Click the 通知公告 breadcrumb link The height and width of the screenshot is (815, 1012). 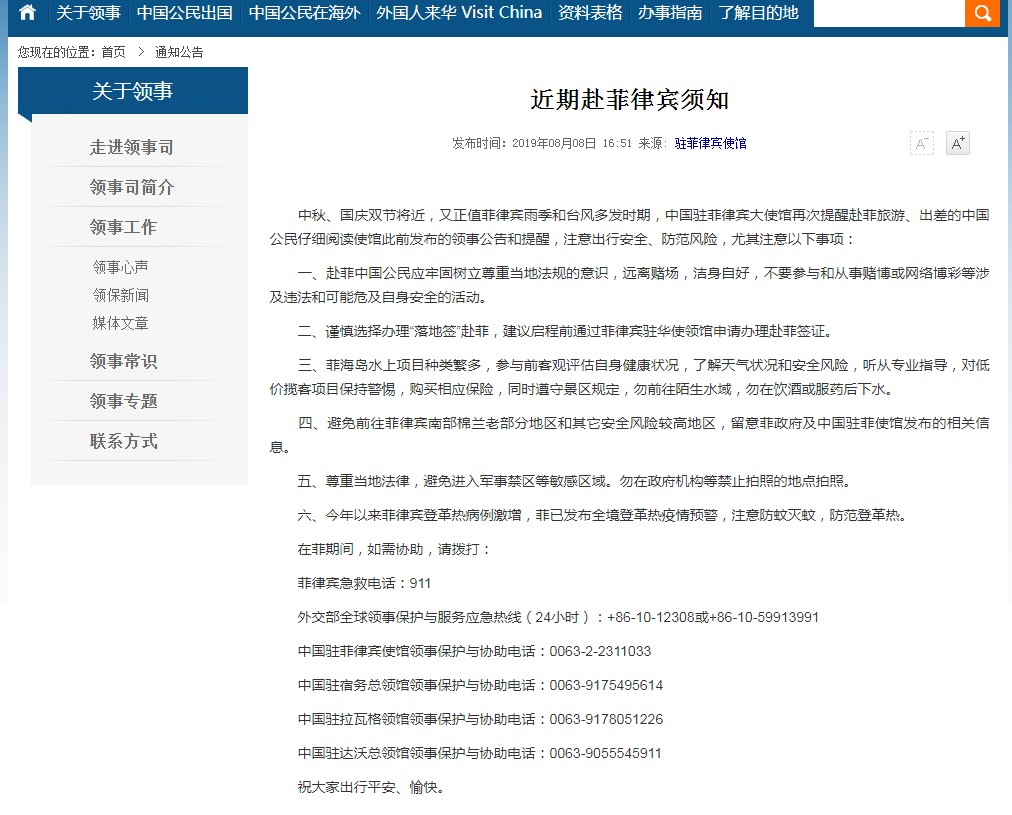179,52
